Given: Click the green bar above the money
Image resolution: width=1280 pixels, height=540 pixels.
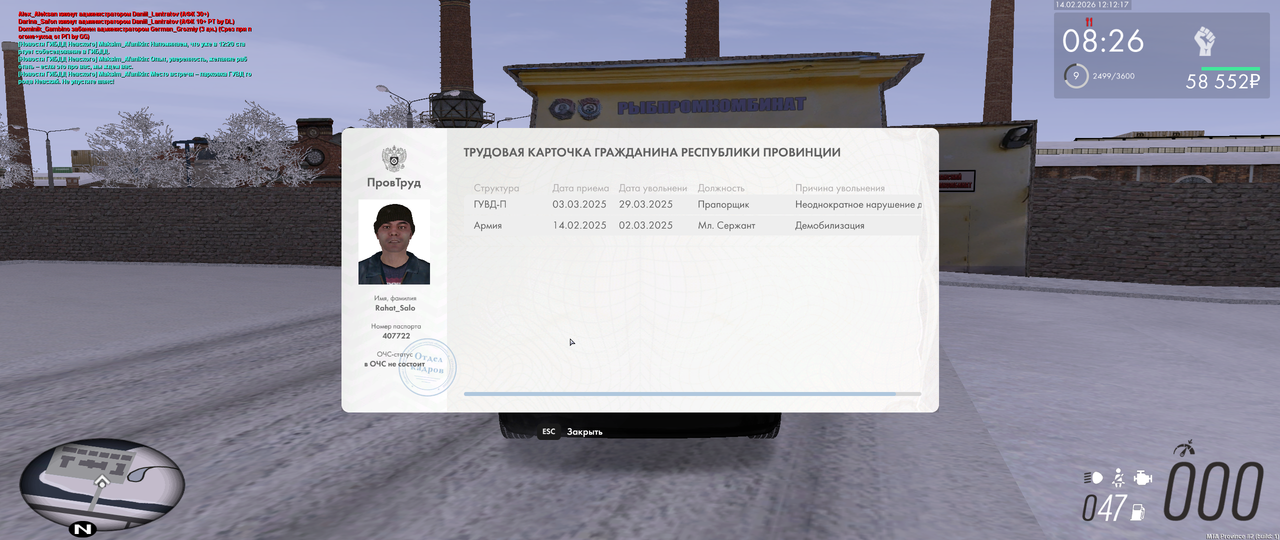Looking at the screenshot, I should tap(1230, 69).
